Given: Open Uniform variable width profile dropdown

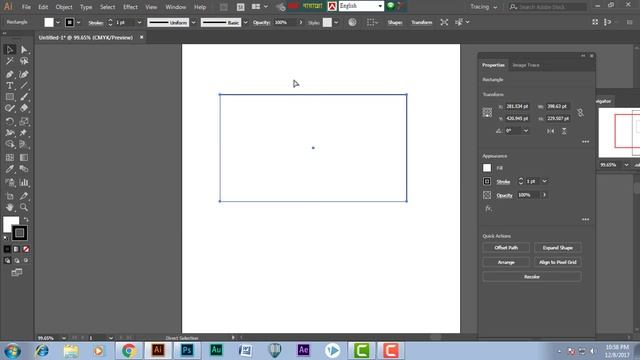Looking at the screenshot, I should [193, 23].
